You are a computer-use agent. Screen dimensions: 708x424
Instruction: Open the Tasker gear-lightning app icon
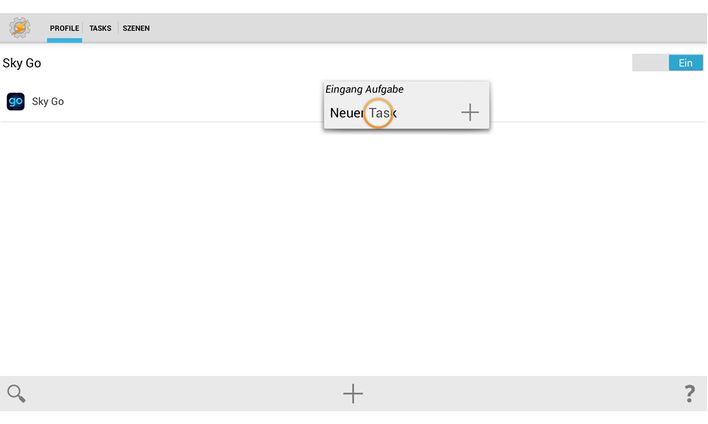[20, 28]
